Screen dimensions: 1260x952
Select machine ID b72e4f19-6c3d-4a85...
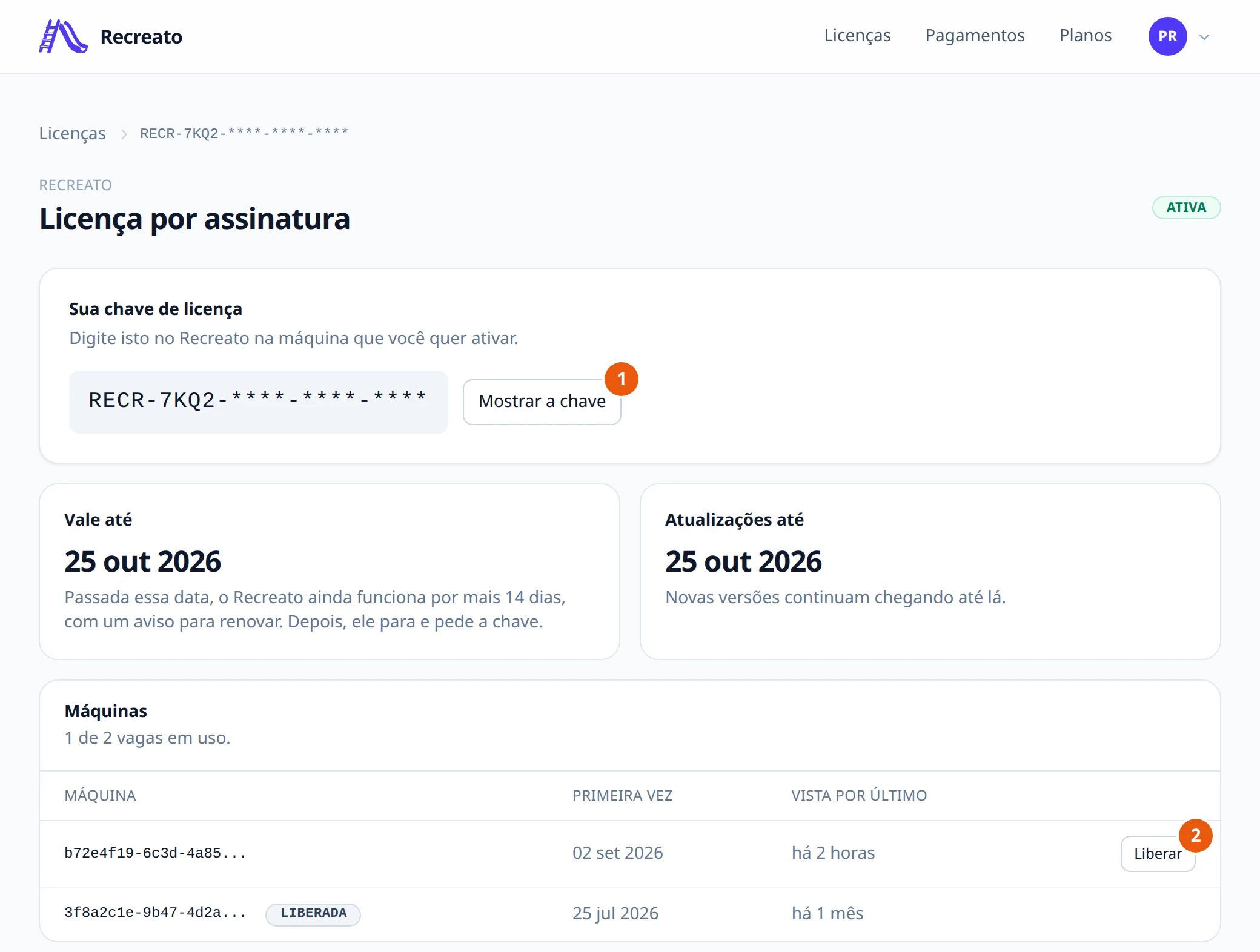(155, 853)
